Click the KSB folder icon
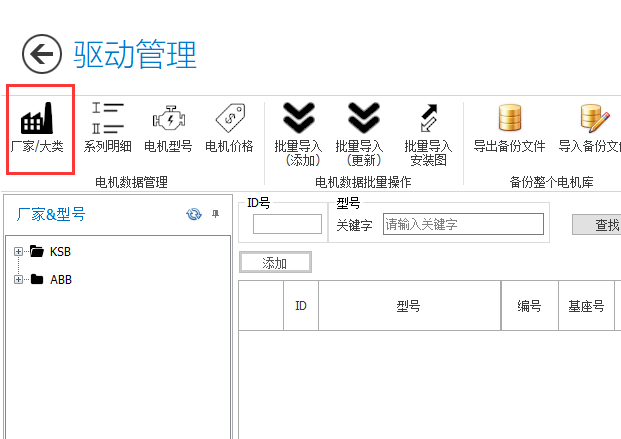This screenshot has height=439, width=621. coord(37,251)
